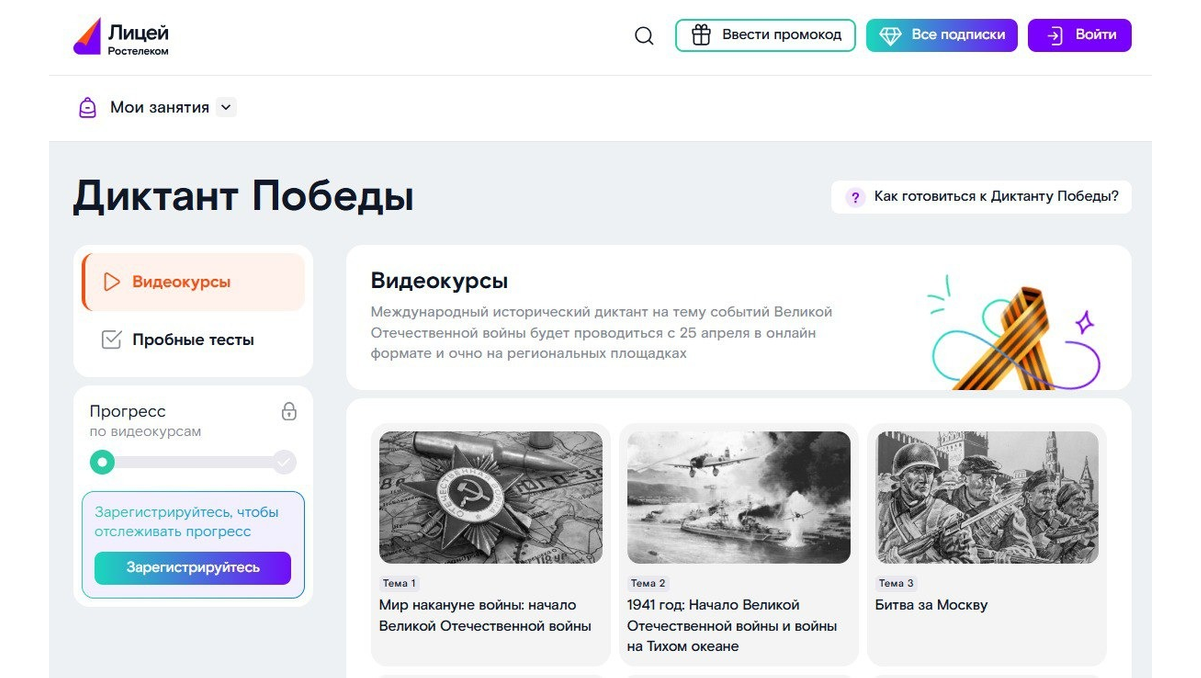
Task: Click the arrow icon inside Войти button
Action: coord(1053,34)
